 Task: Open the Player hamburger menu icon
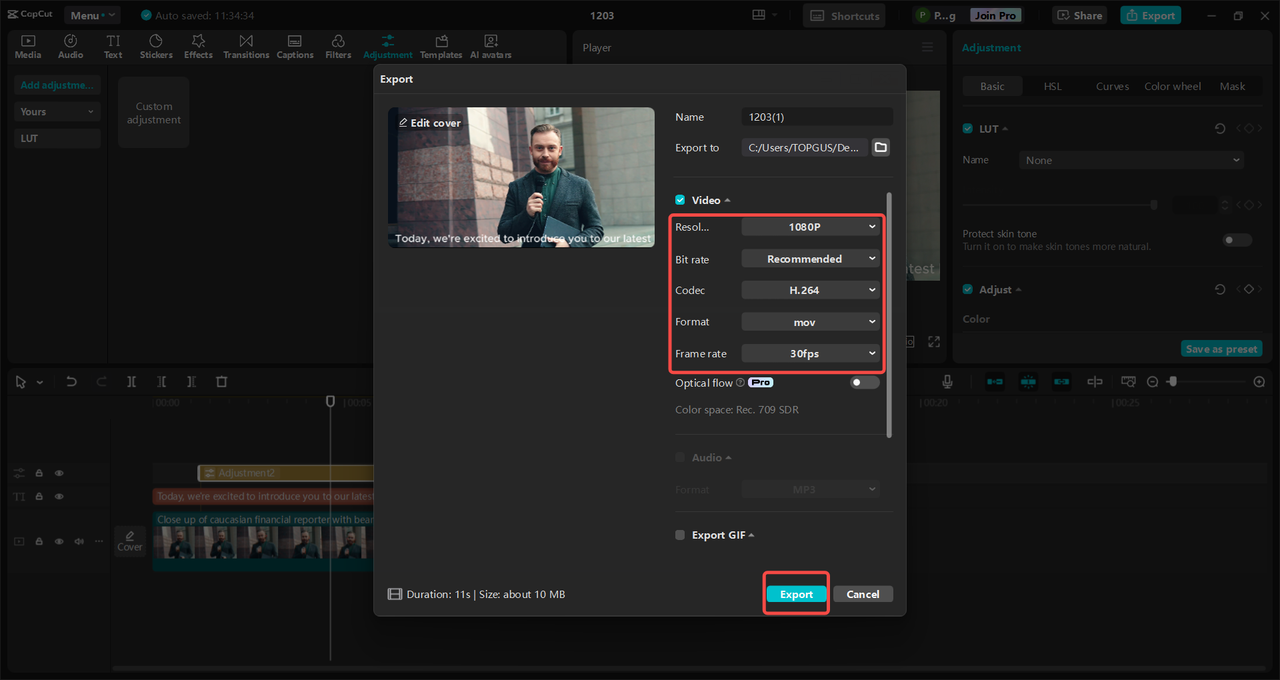click(x=927, y=47)
